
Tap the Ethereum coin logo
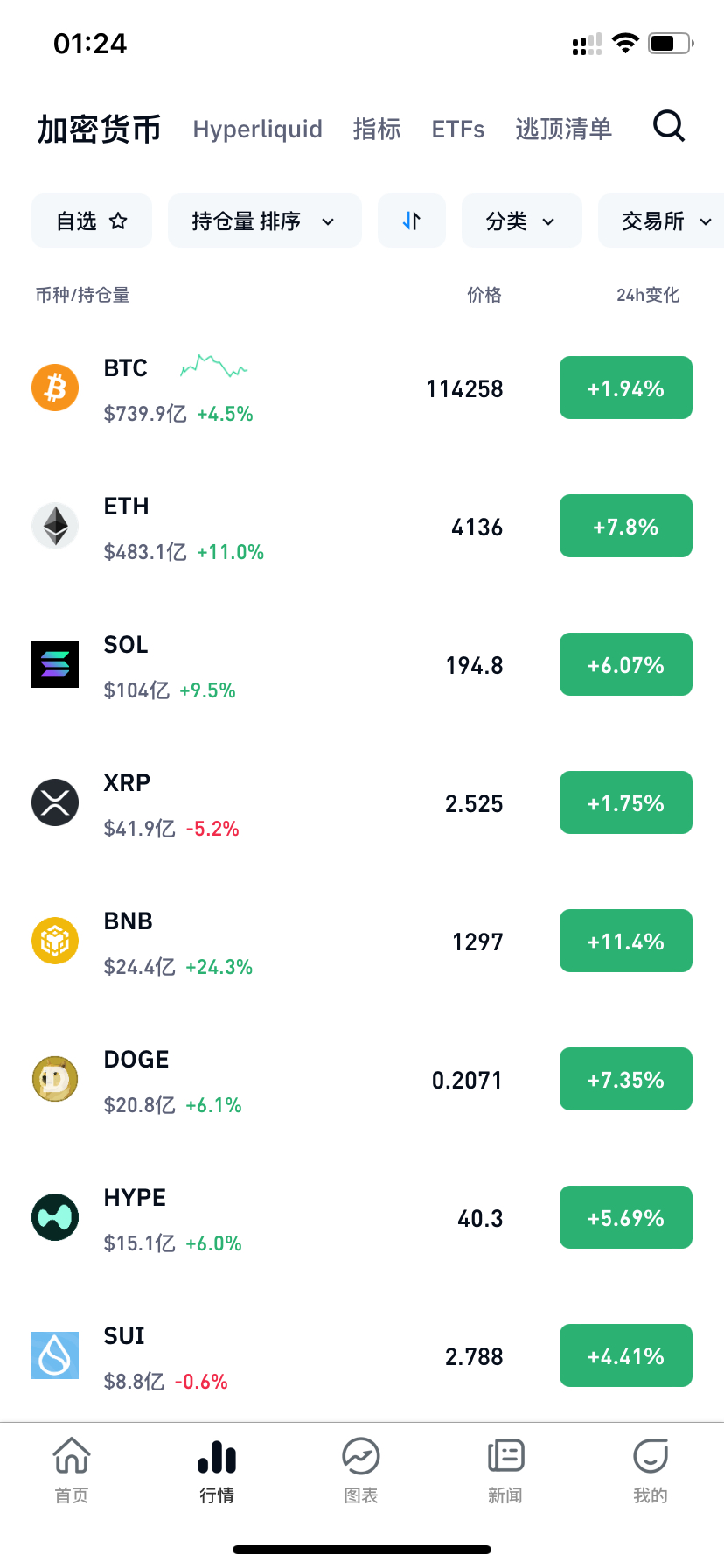tap(55, 526)
